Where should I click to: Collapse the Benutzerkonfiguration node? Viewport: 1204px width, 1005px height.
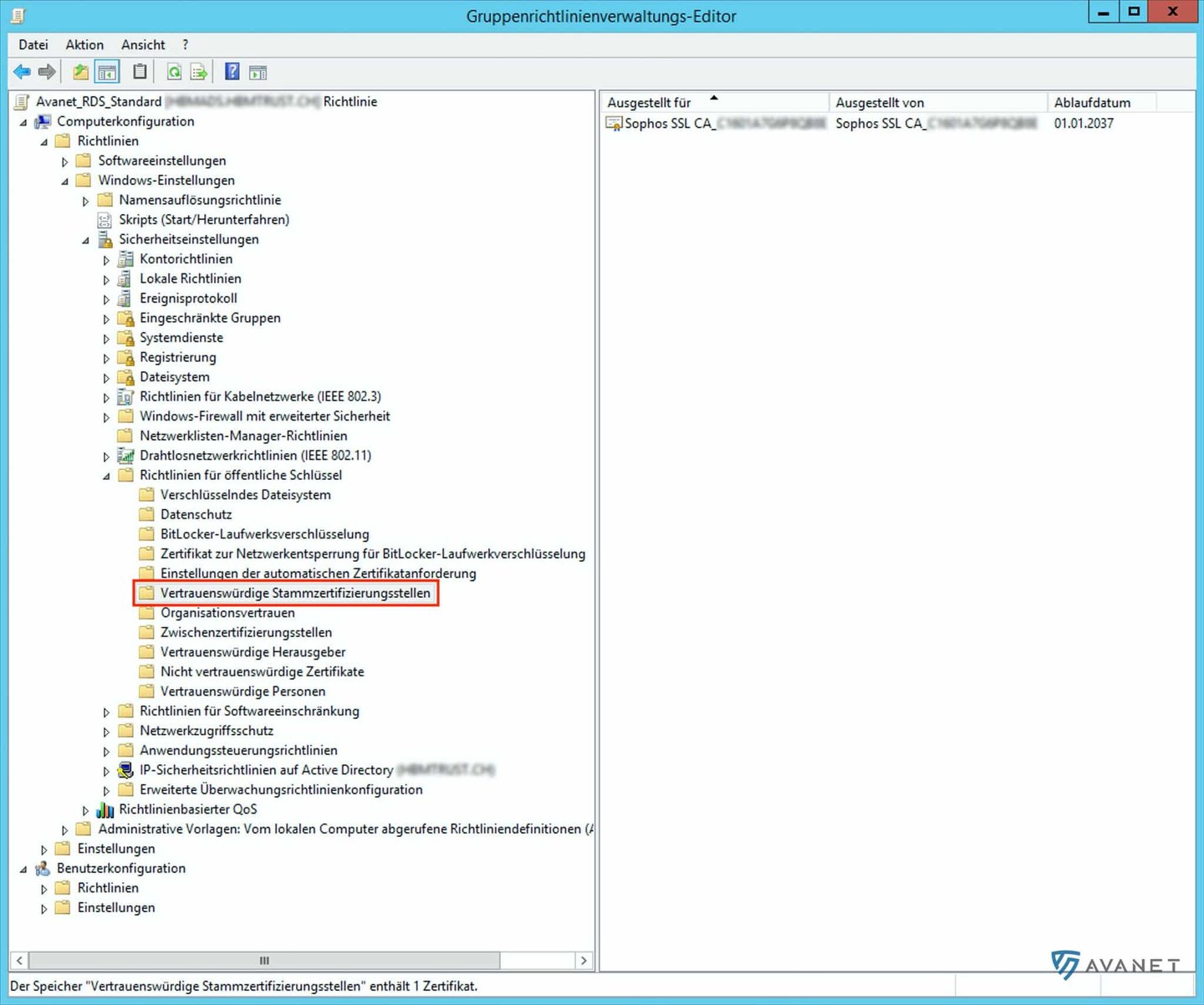pos(23,870)
